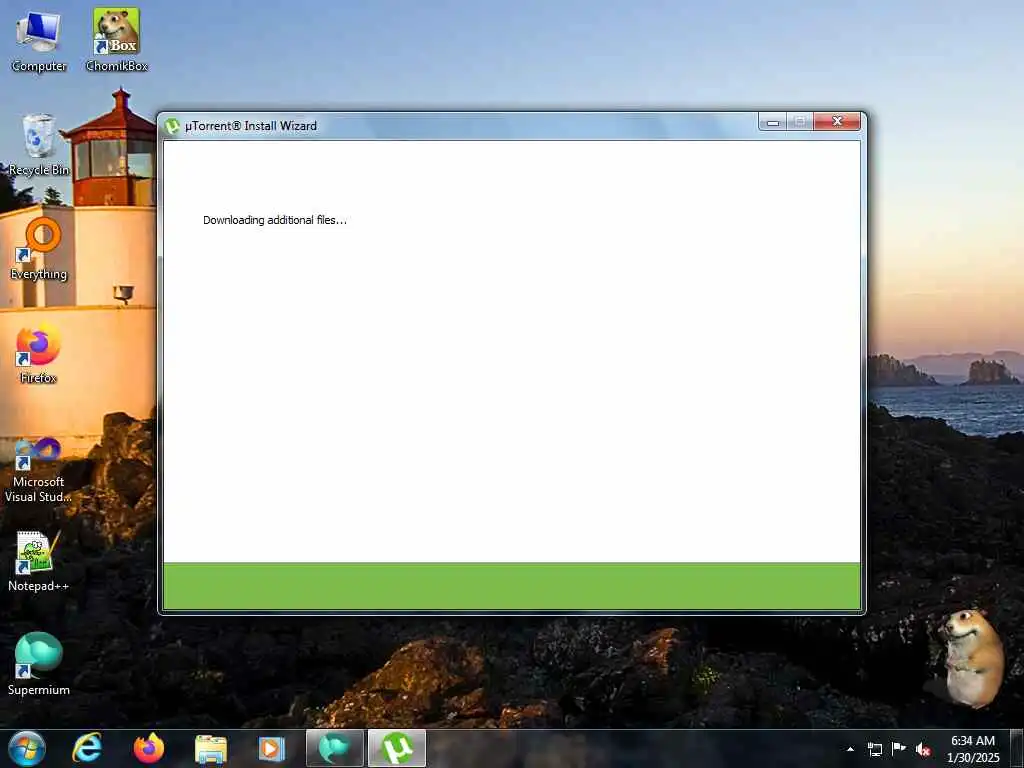
Task: Select the Firefox desktop shortcut
Action: tap(39, 353)
